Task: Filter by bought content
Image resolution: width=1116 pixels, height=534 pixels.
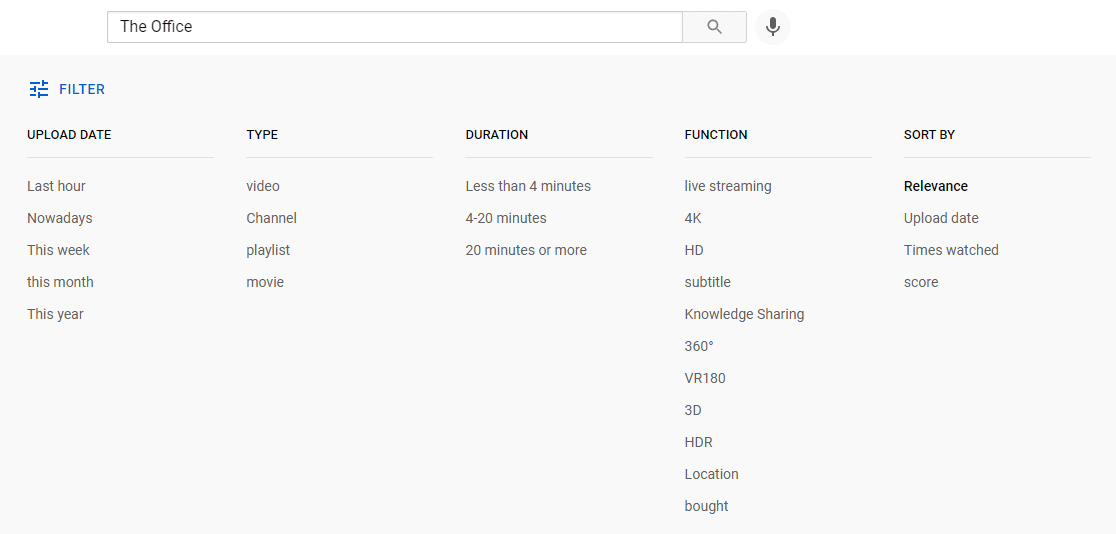Action: click(x=707, y=506)
